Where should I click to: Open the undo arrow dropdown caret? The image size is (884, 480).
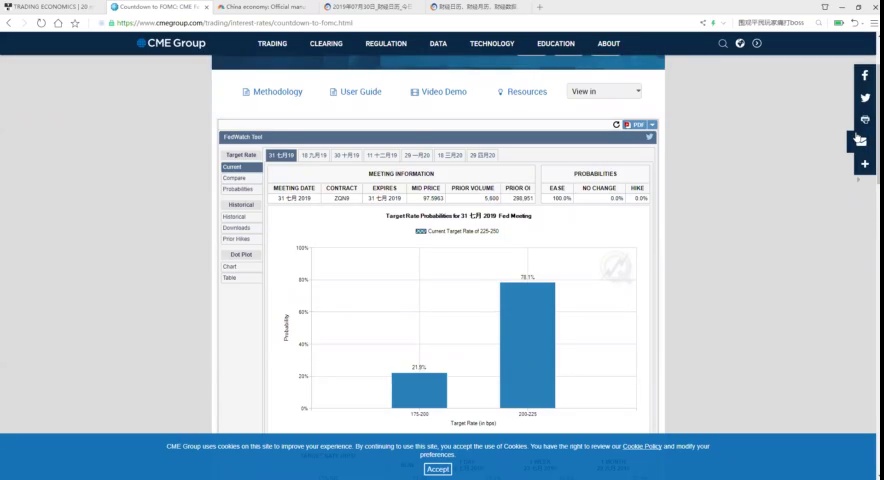tap(863, 24)
